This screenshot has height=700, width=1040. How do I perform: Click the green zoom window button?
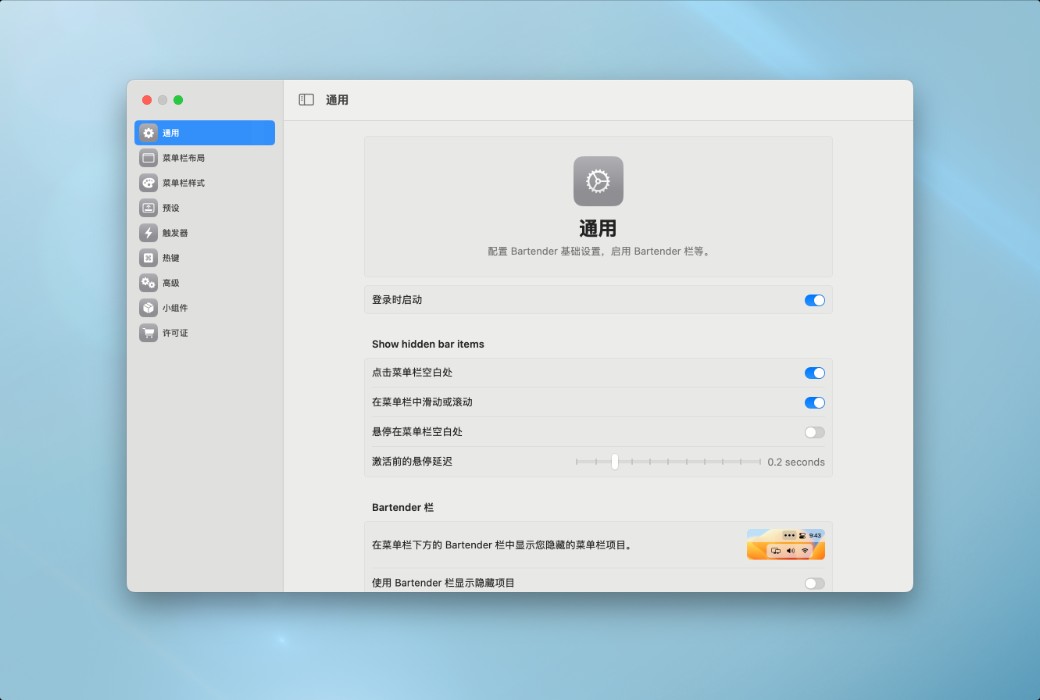pyautogui.click(x=178, y=100)
